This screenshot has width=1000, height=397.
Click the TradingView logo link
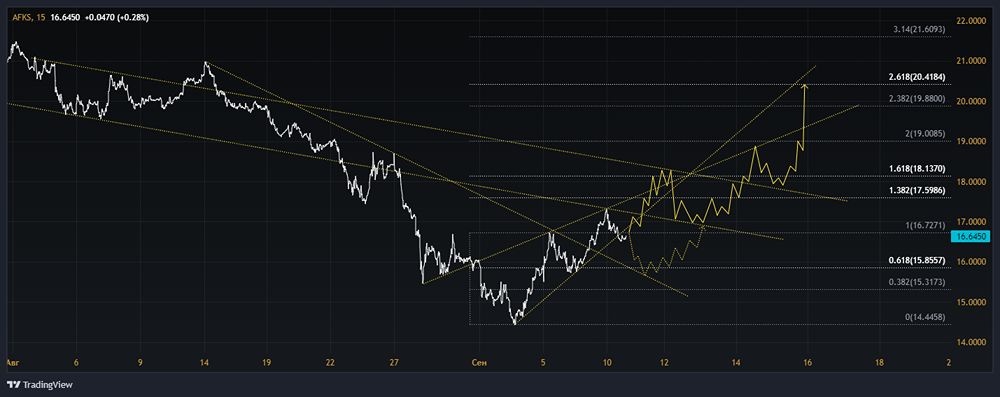point(40,385)
